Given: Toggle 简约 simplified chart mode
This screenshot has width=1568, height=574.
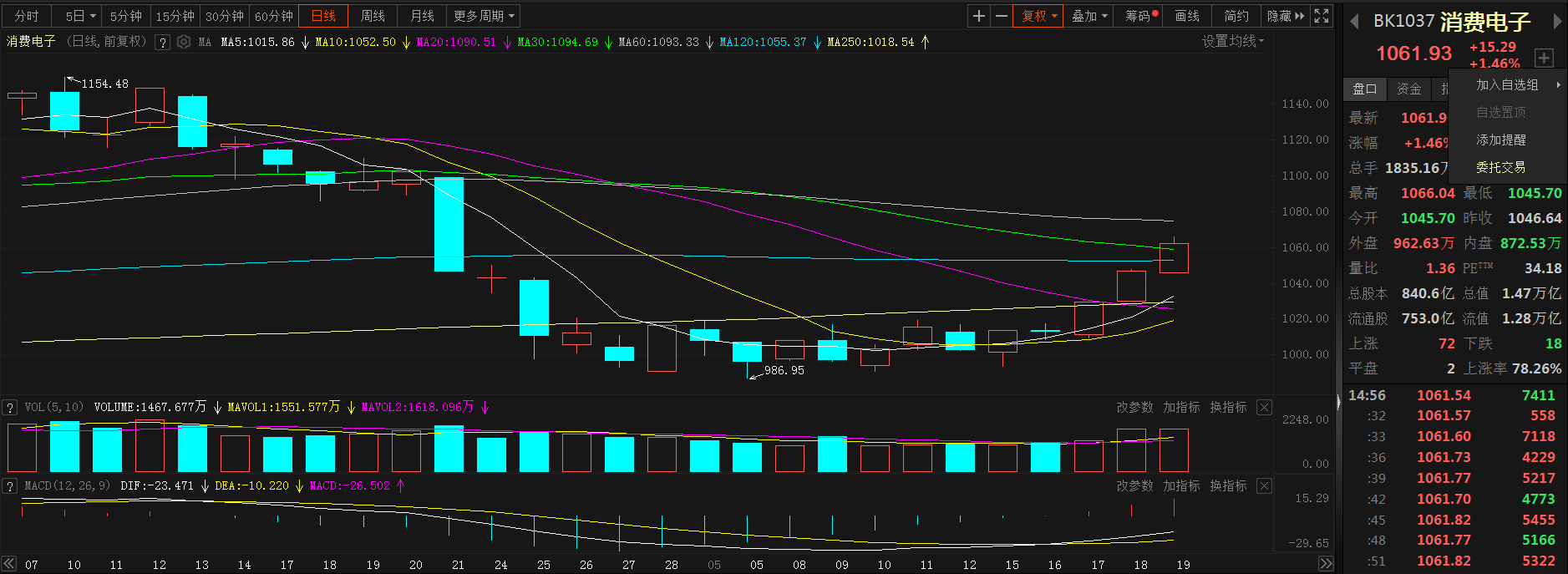Looking at the screenshot, I should (x=1236, y=16).
